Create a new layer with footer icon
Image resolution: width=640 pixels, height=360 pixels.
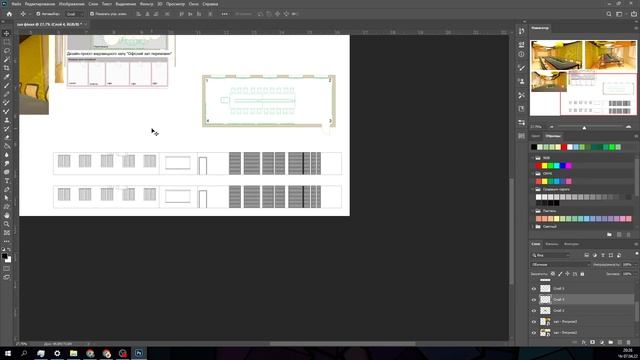620,342
